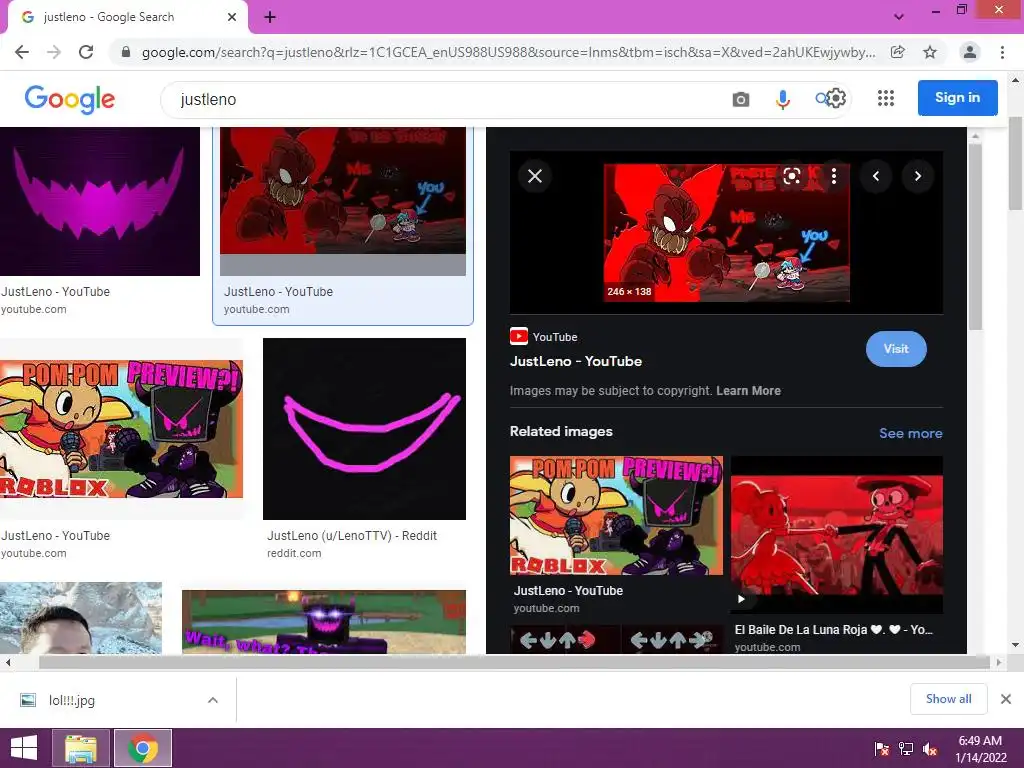This screenshot has width=1024, height=768.
Task: Click the horizontal scrollbar right arrow
Action: [x=999, y=662]
